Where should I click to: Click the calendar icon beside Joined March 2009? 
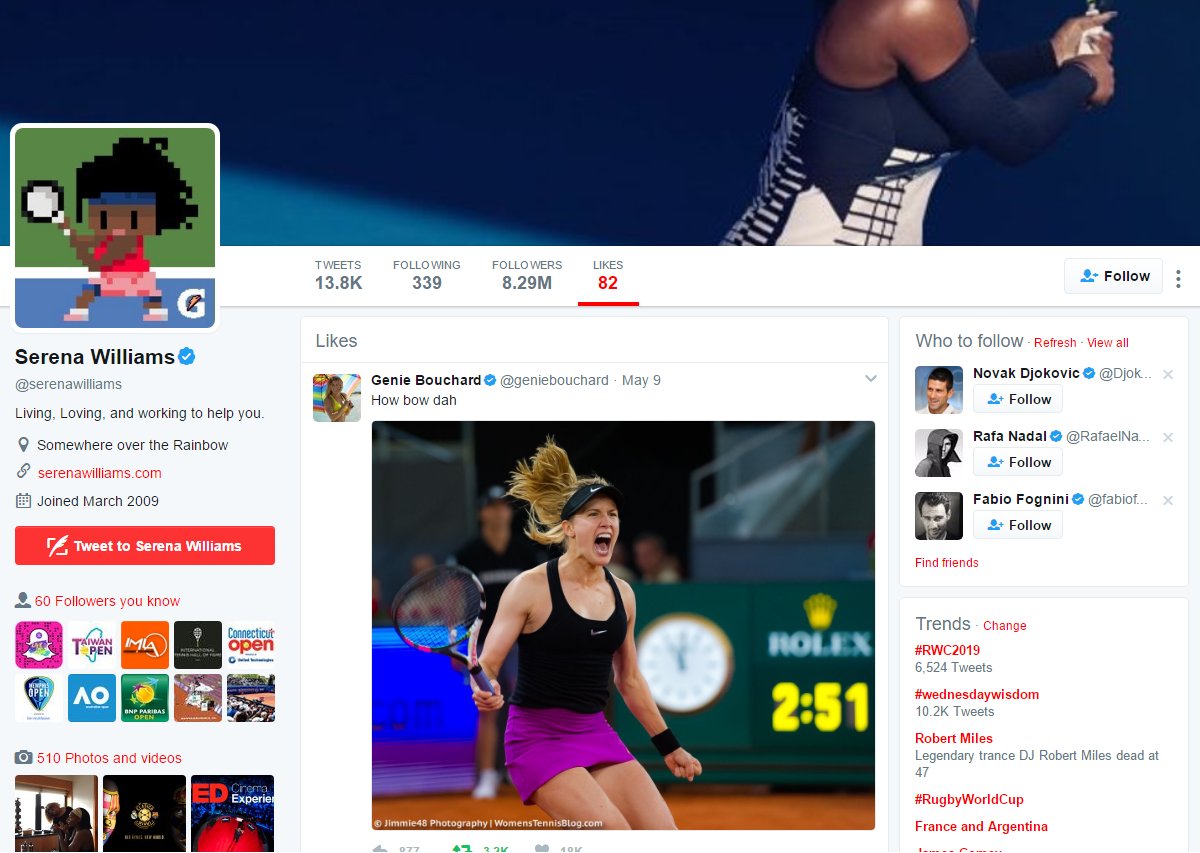pyautogui.click(x=24, y=501)
